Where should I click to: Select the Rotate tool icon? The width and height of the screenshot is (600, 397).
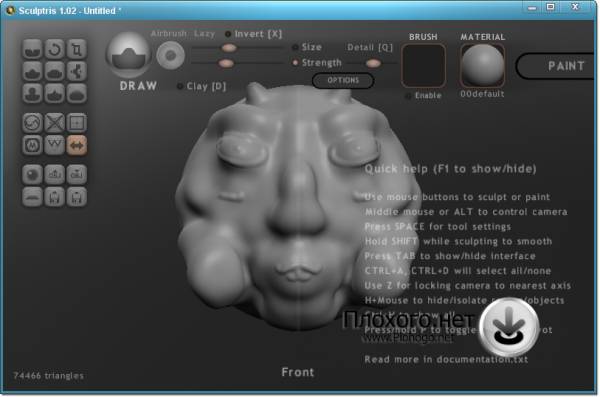pyautogui.click(x=54, y=49)
